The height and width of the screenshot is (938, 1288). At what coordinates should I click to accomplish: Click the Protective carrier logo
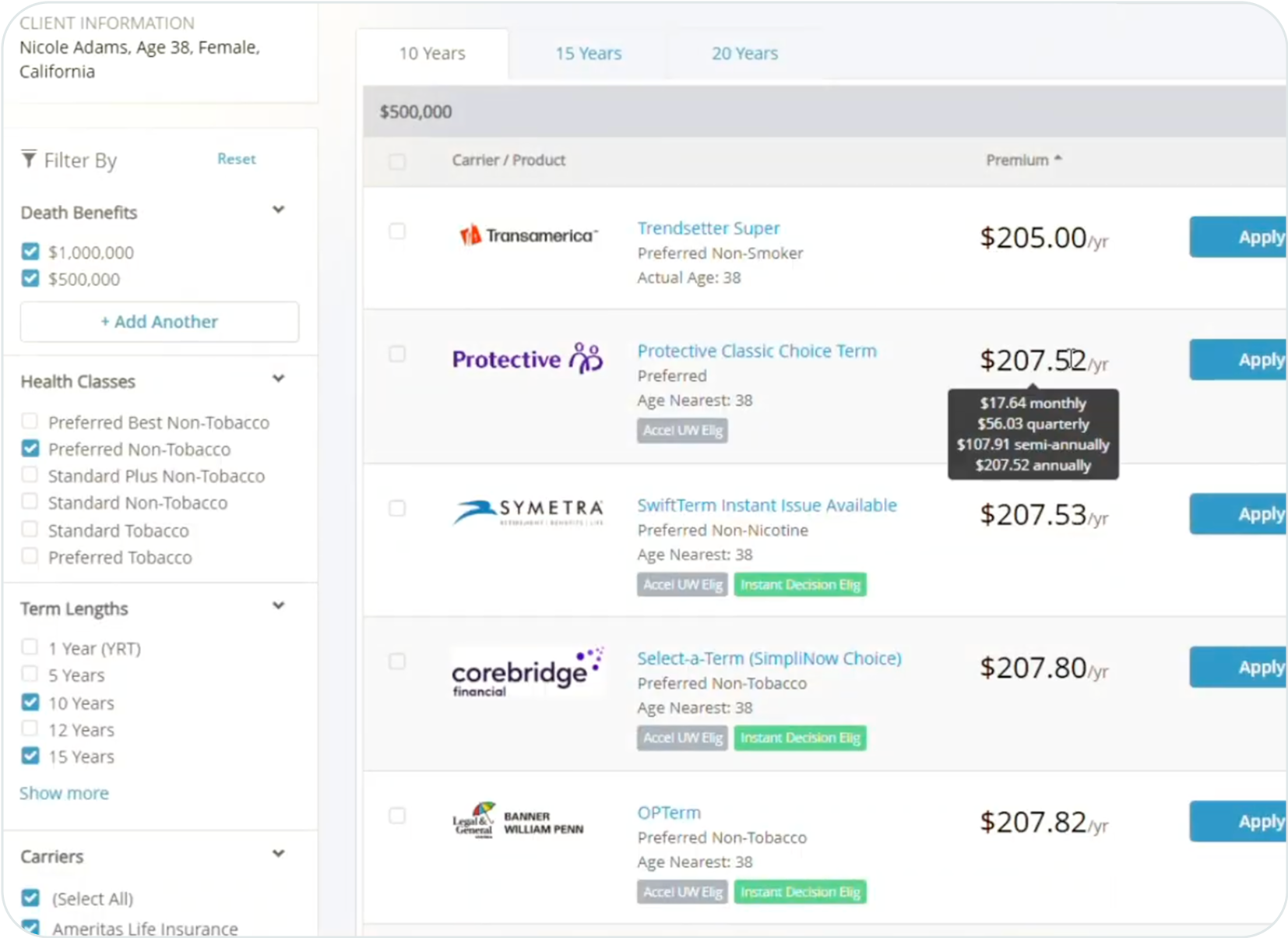tap(527, 358)
